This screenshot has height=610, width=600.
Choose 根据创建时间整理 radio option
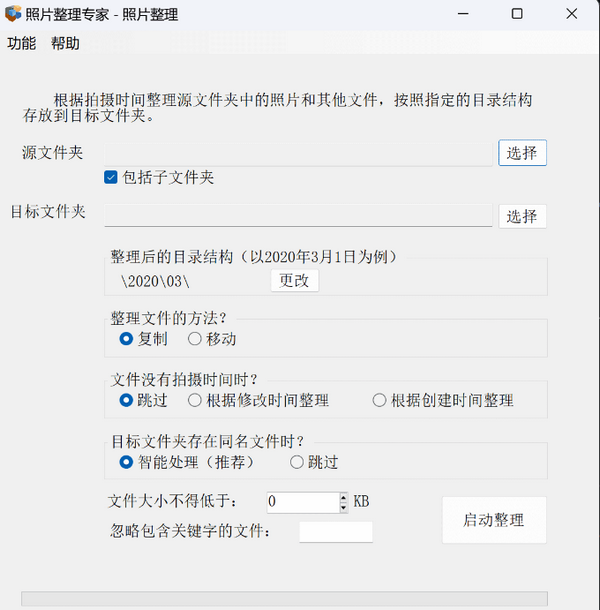click(379, 400)
